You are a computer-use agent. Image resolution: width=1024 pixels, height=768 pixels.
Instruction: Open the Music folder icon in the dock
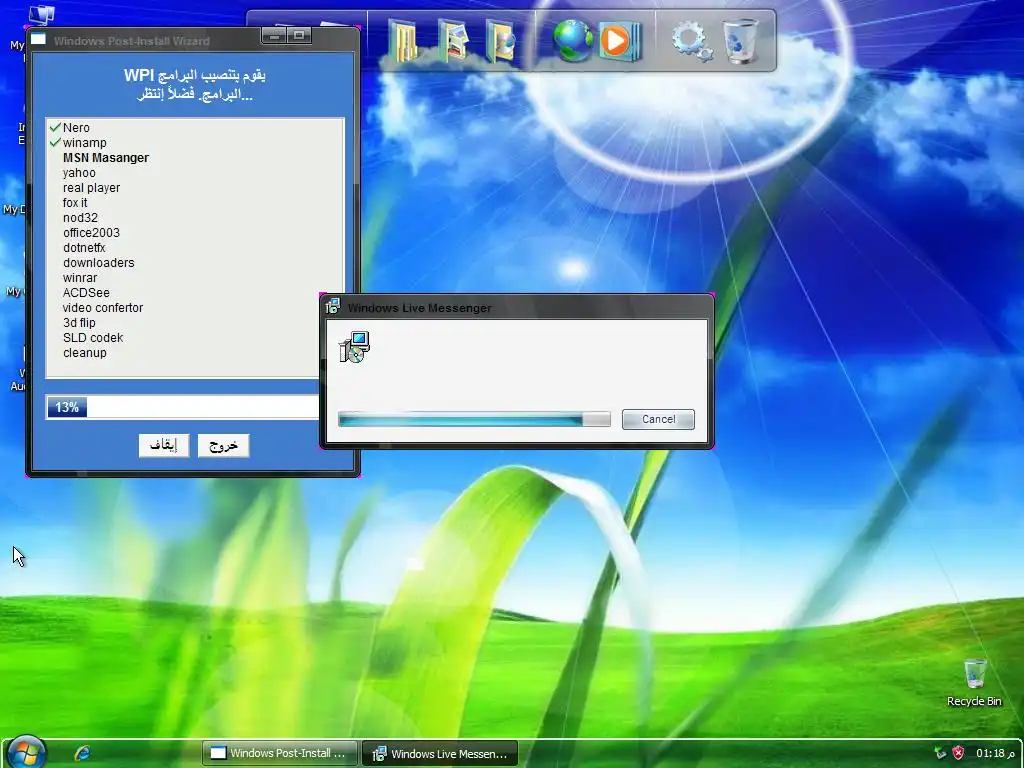pyautogui.click(x=501, y=41)
